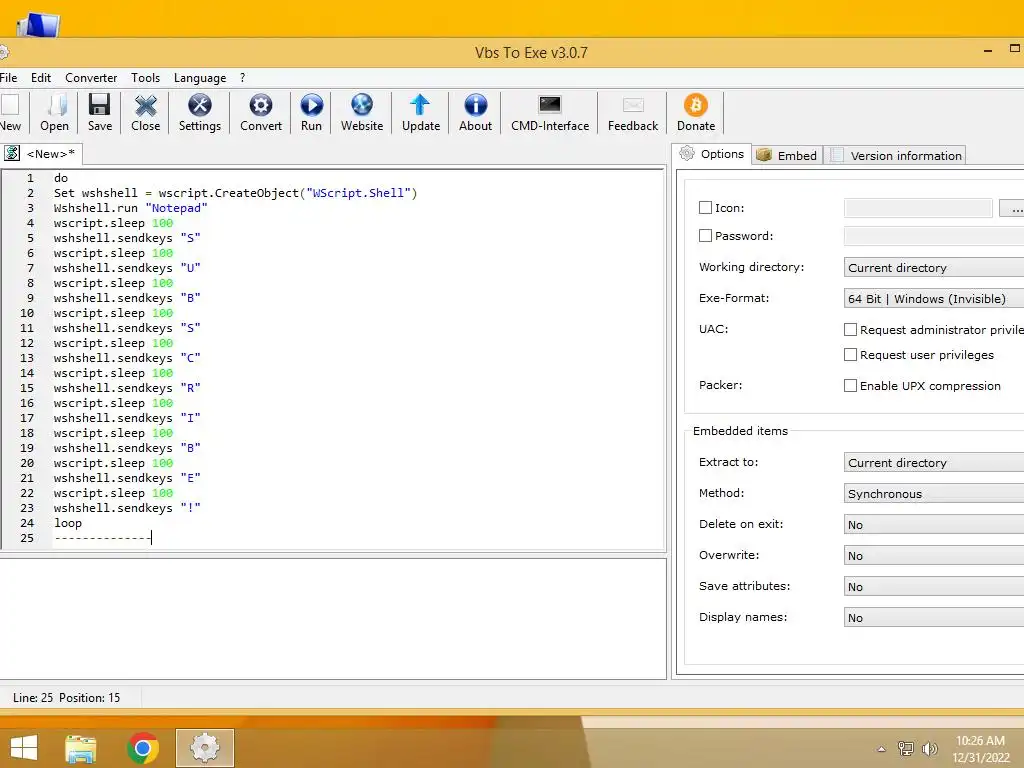
Task: Close the current script via Close icon
Action: [145, 112]
